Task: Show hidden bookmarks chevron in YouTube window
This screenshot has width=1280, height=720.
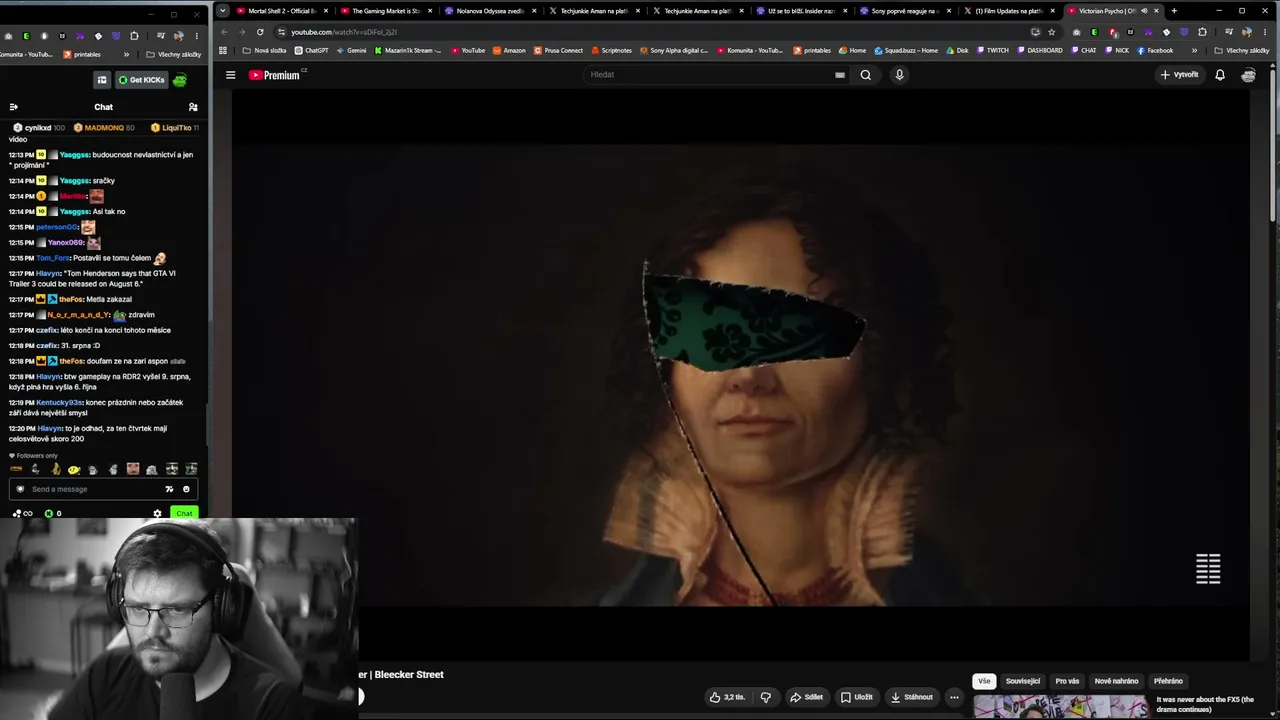Action: (1194, 51)
